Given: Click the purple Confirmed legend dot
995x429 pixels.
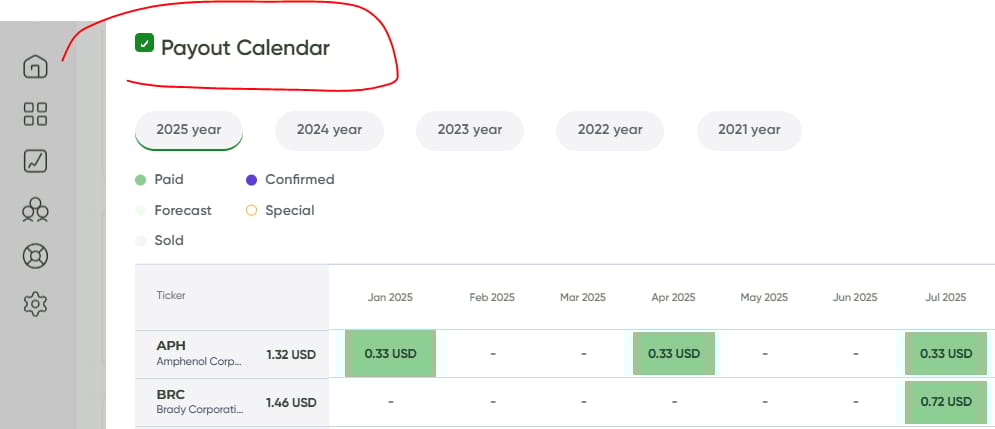Looking at the screenshot, I should click(251, 180).
